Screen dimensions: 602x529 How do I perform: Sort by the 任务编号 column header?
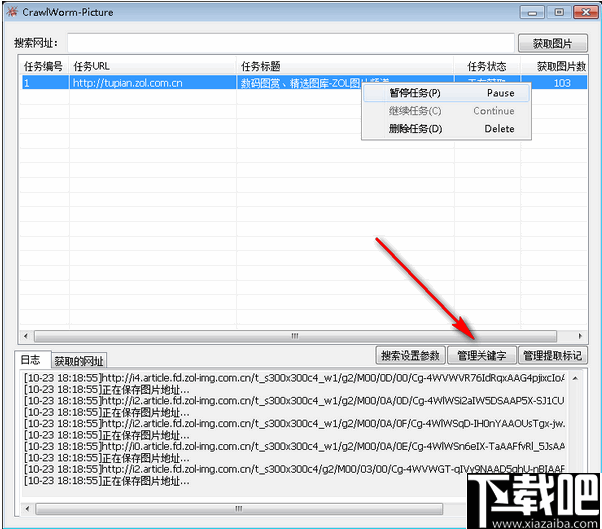(43, 66)
